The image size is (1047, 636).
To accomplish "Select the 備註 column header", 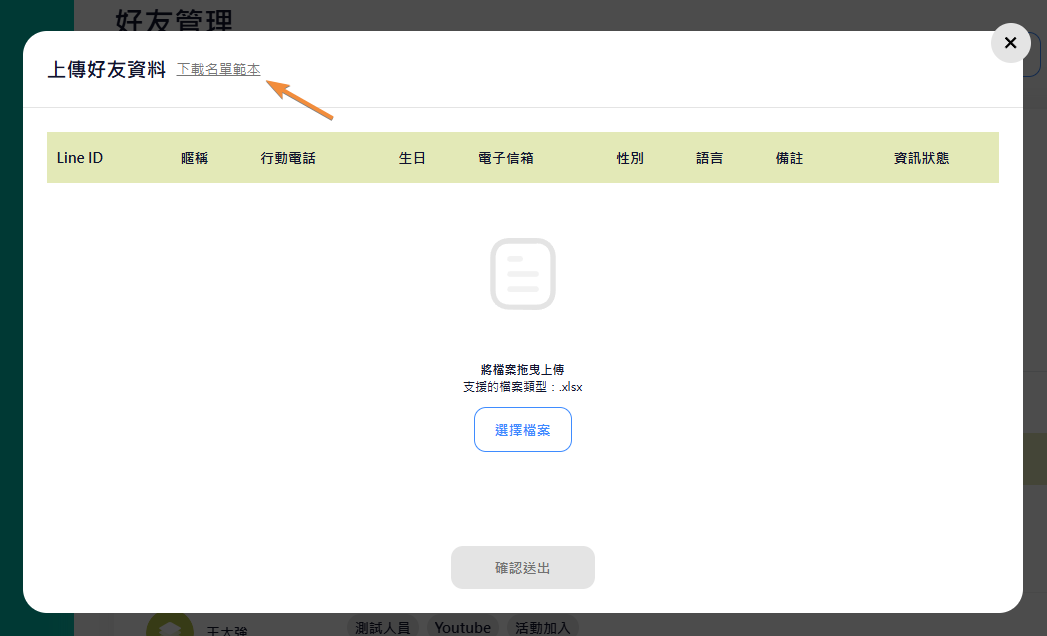I will [x=789, y=158].
